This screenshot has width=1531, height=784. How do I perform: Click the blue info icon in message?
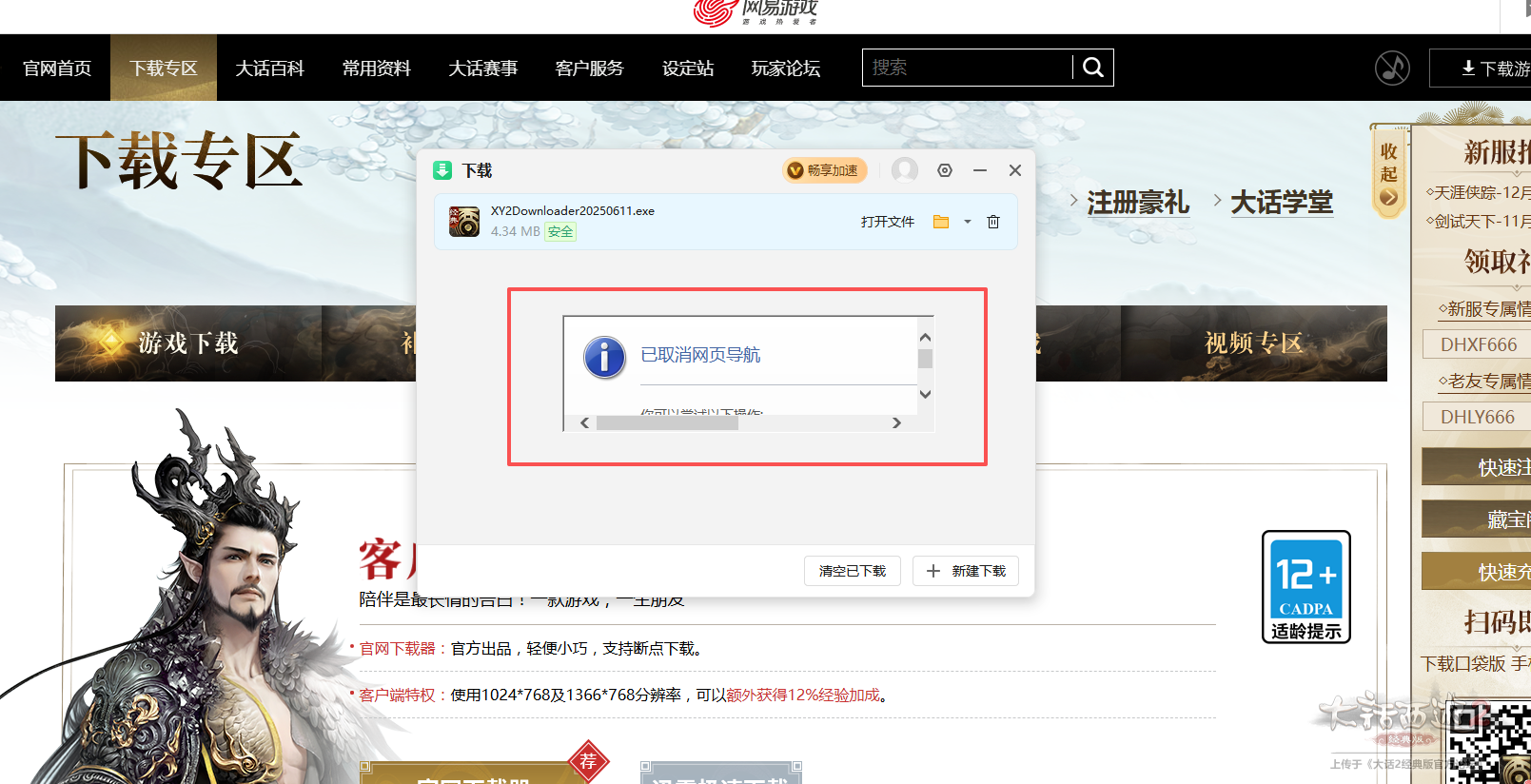(x=604, y=358)
